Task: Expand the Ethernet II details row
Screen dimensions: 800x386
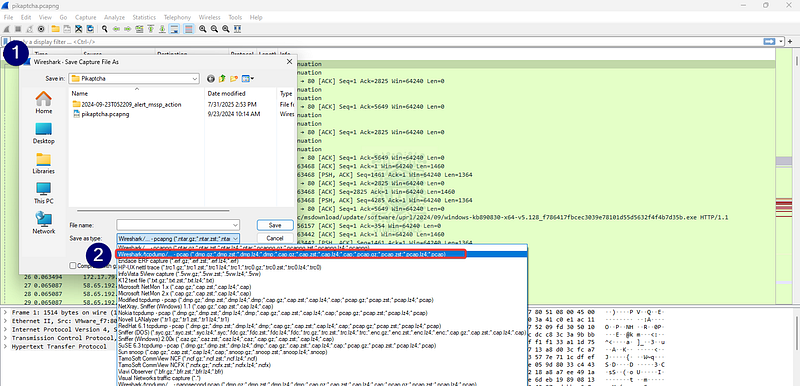Action: [x=5, y=320]
